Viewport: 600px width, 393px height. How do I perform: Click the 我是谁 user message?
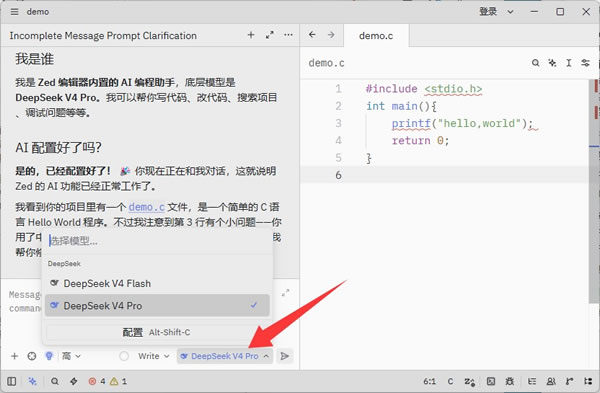34,59
